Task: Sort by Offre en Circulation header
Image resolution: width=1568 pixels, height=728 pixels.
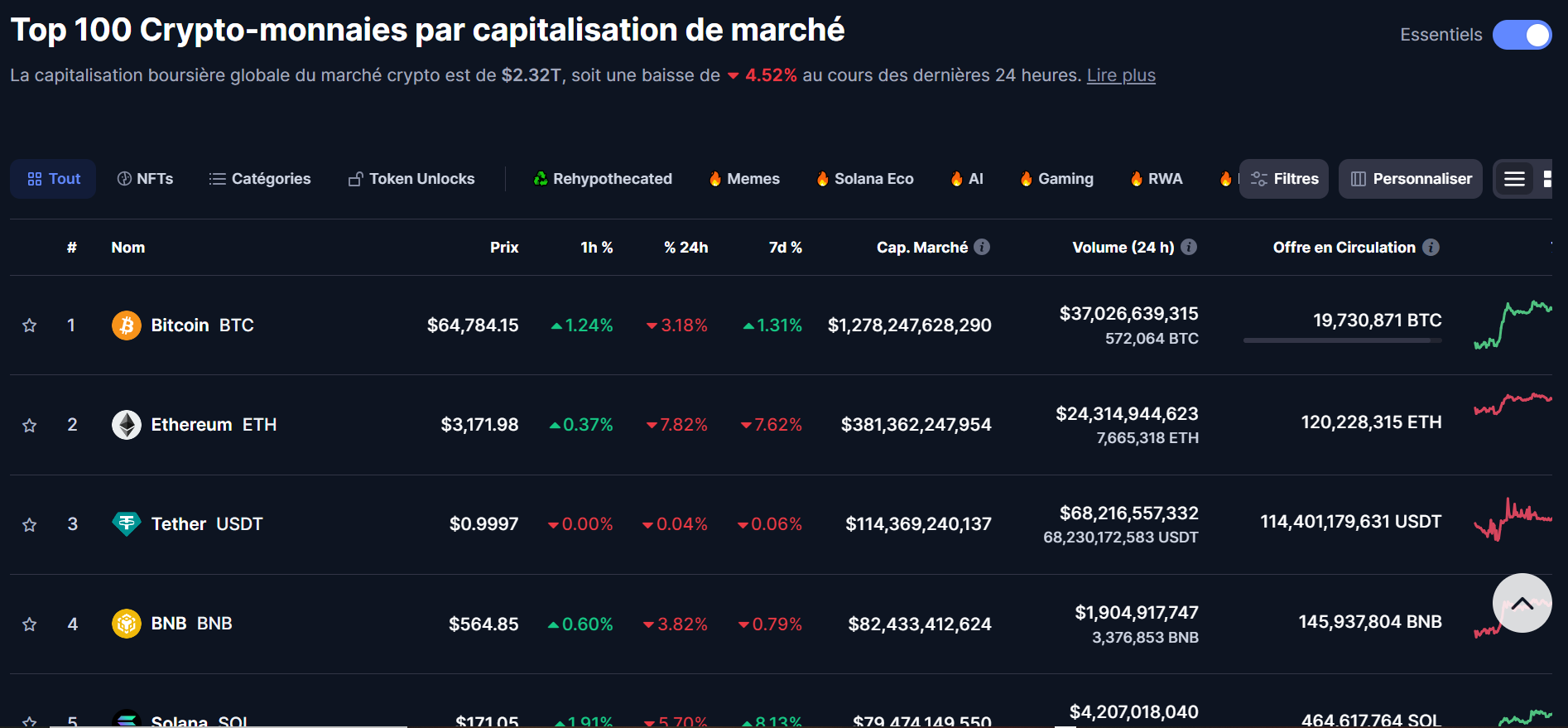Action: (x=1344, y=248)
